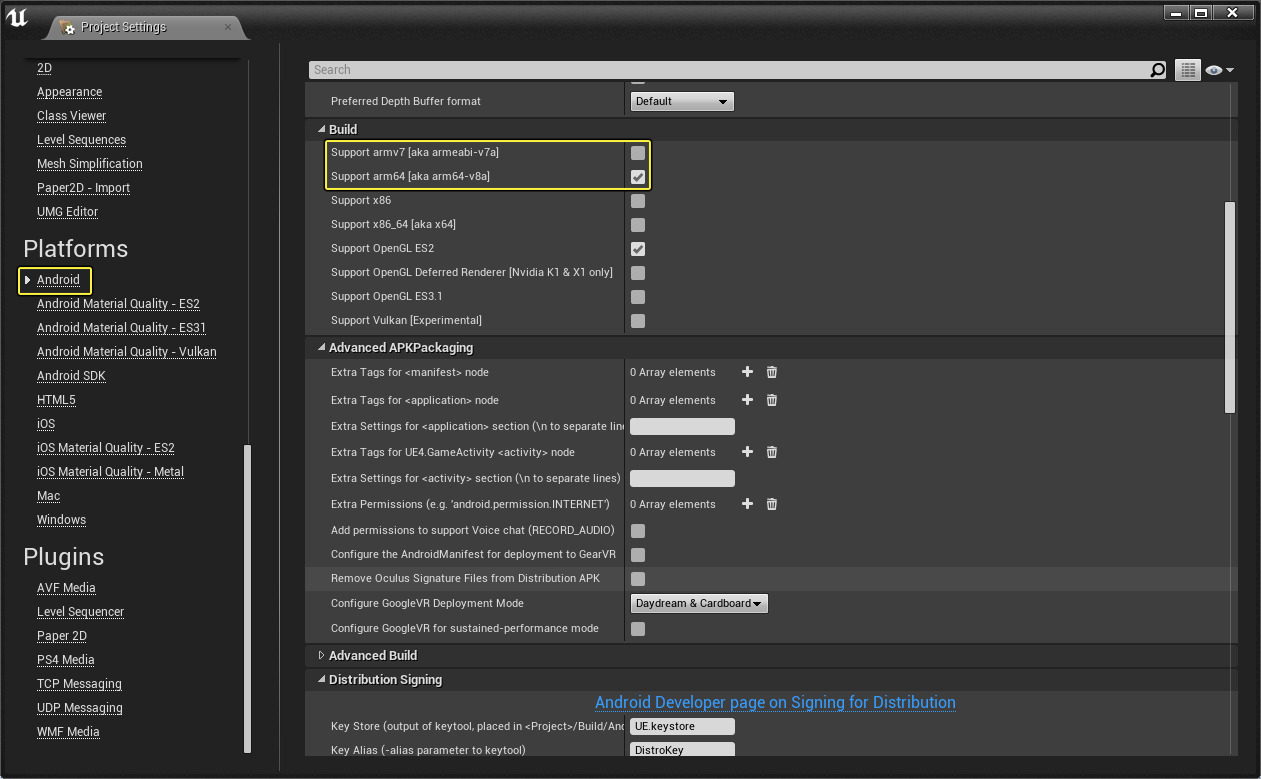
Task: Click the Unreal Engine logo icon
Action: [17, 20]
